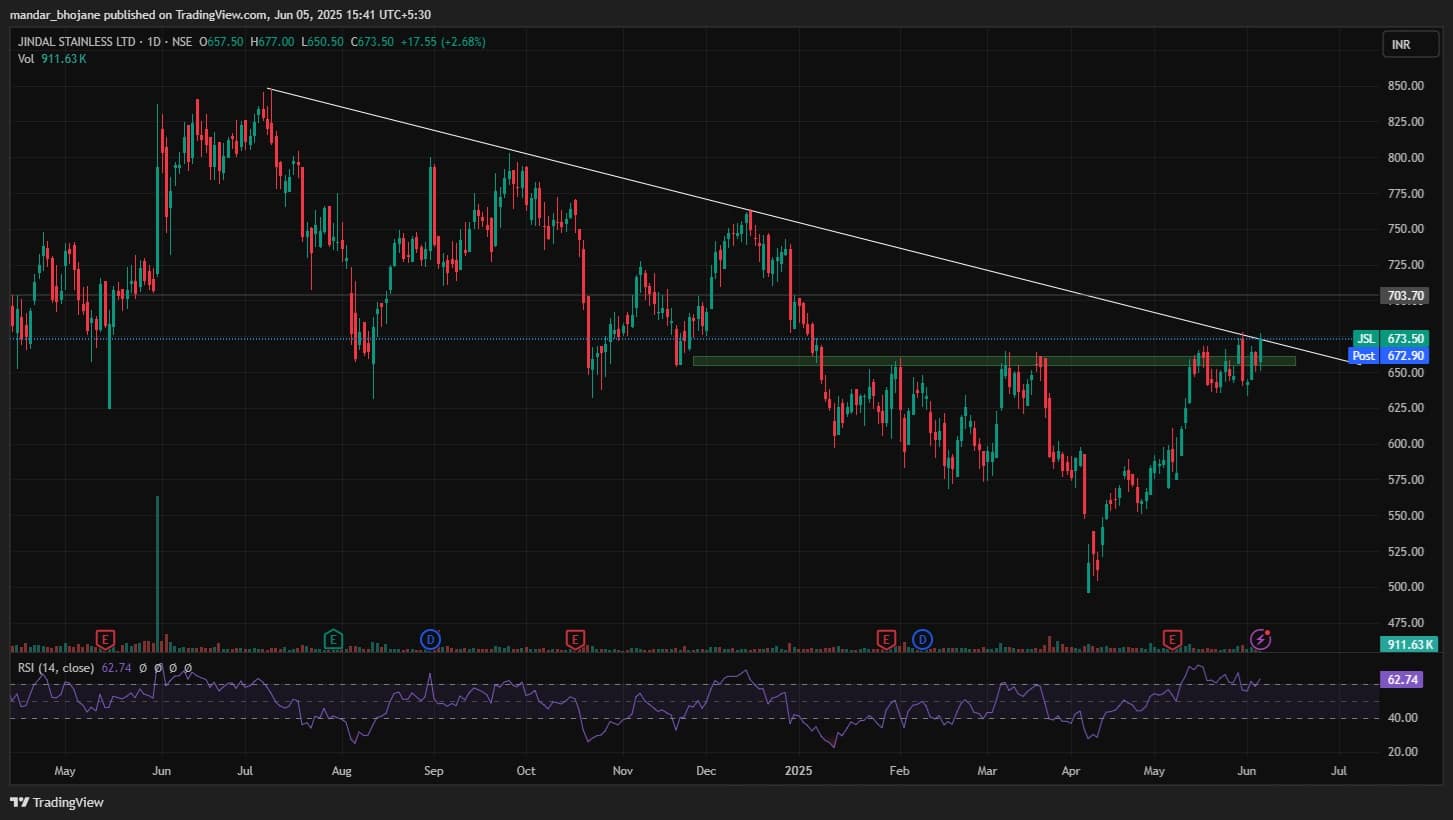1453x820 pixels.
Task: Select the RSI (14, close) indicator legend
Action: pos(56,668)
